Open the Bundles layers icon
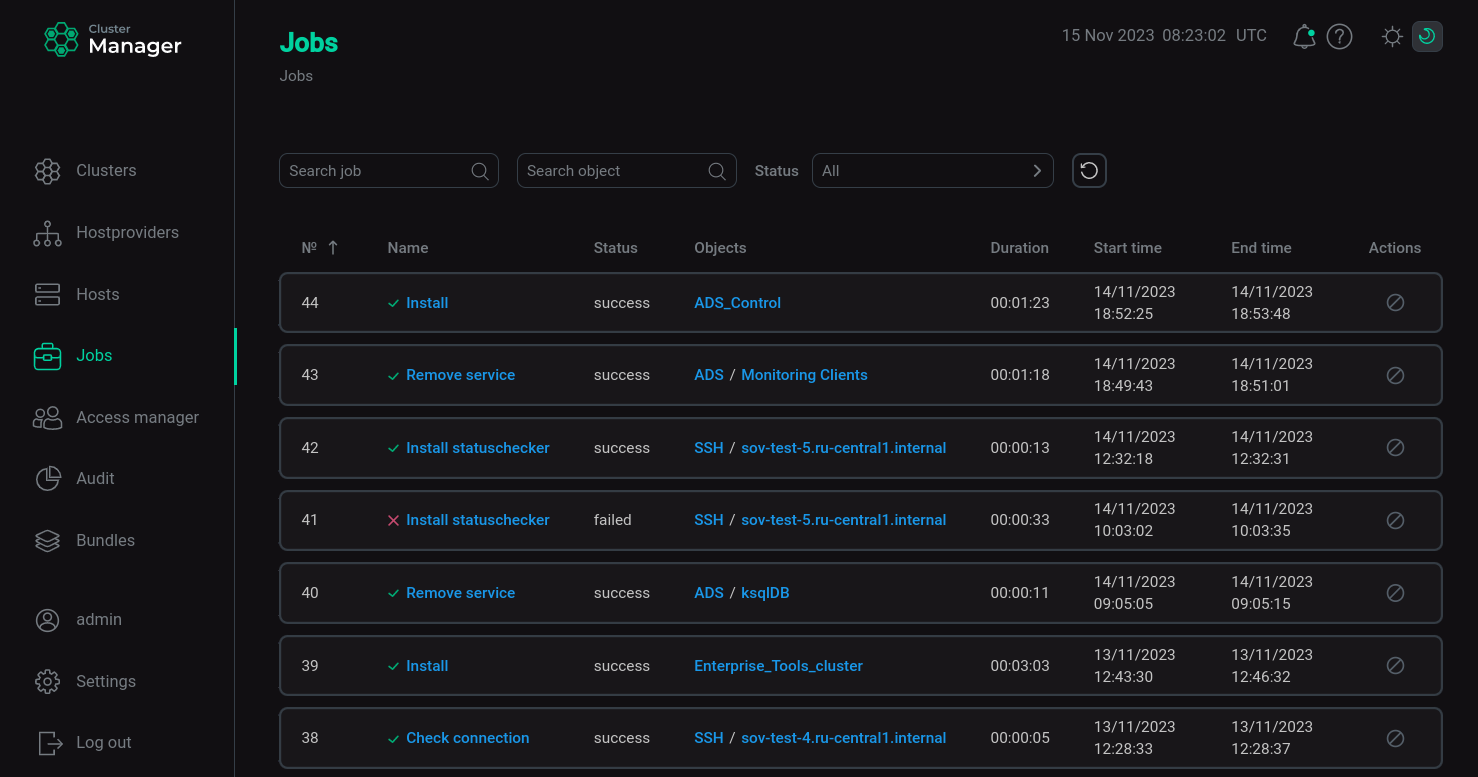This screenshot has width=1478, height=777. (x=47, y=541)
